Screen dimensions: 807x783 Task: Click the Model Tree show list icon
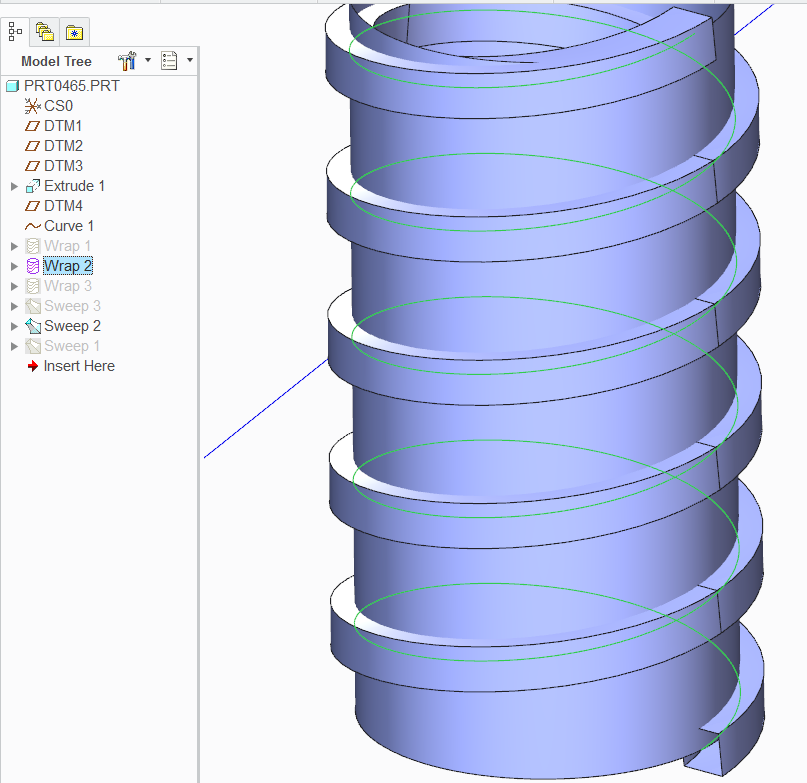pyautogui.click(x=169, y=61)
